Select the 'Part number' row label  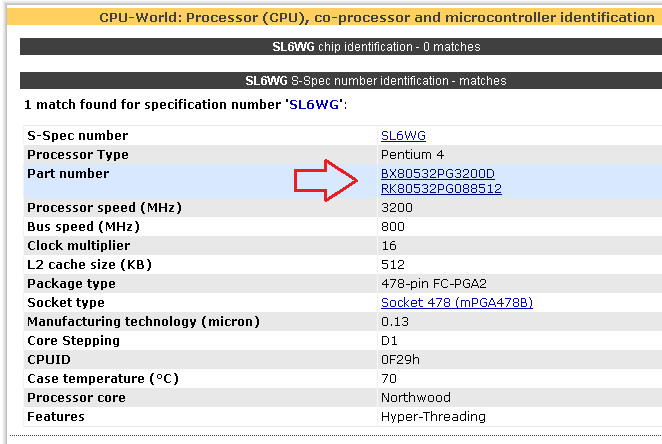tap(68, 173)
